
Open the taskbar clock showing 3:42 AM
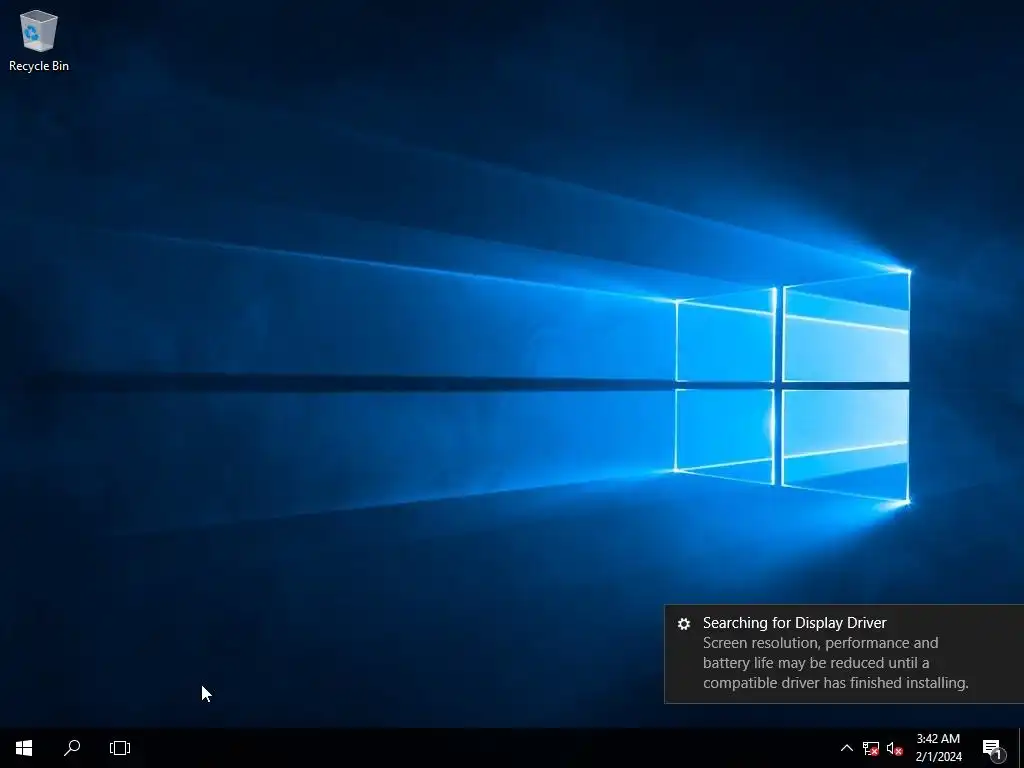pos(938,748)
